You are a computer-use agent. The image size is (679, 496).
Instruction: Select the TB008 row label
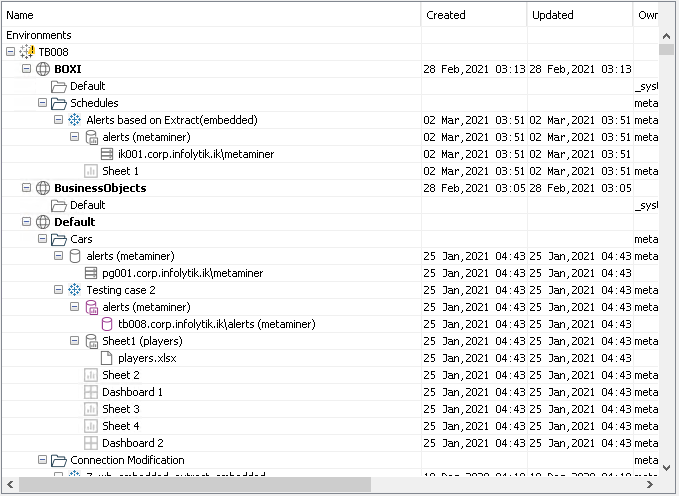(54, 52)
